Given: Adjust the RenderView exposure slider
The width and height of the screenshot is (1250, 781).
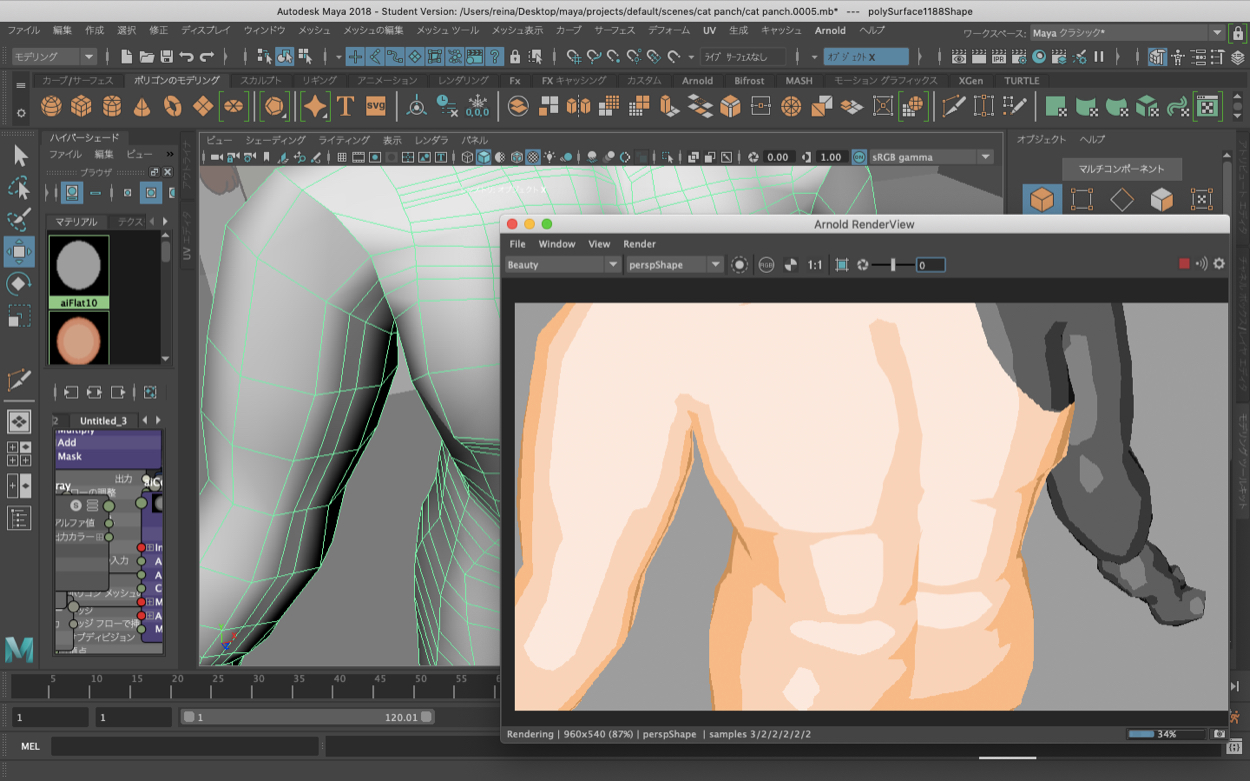Looking at the screenshot, I should (892, 265).
